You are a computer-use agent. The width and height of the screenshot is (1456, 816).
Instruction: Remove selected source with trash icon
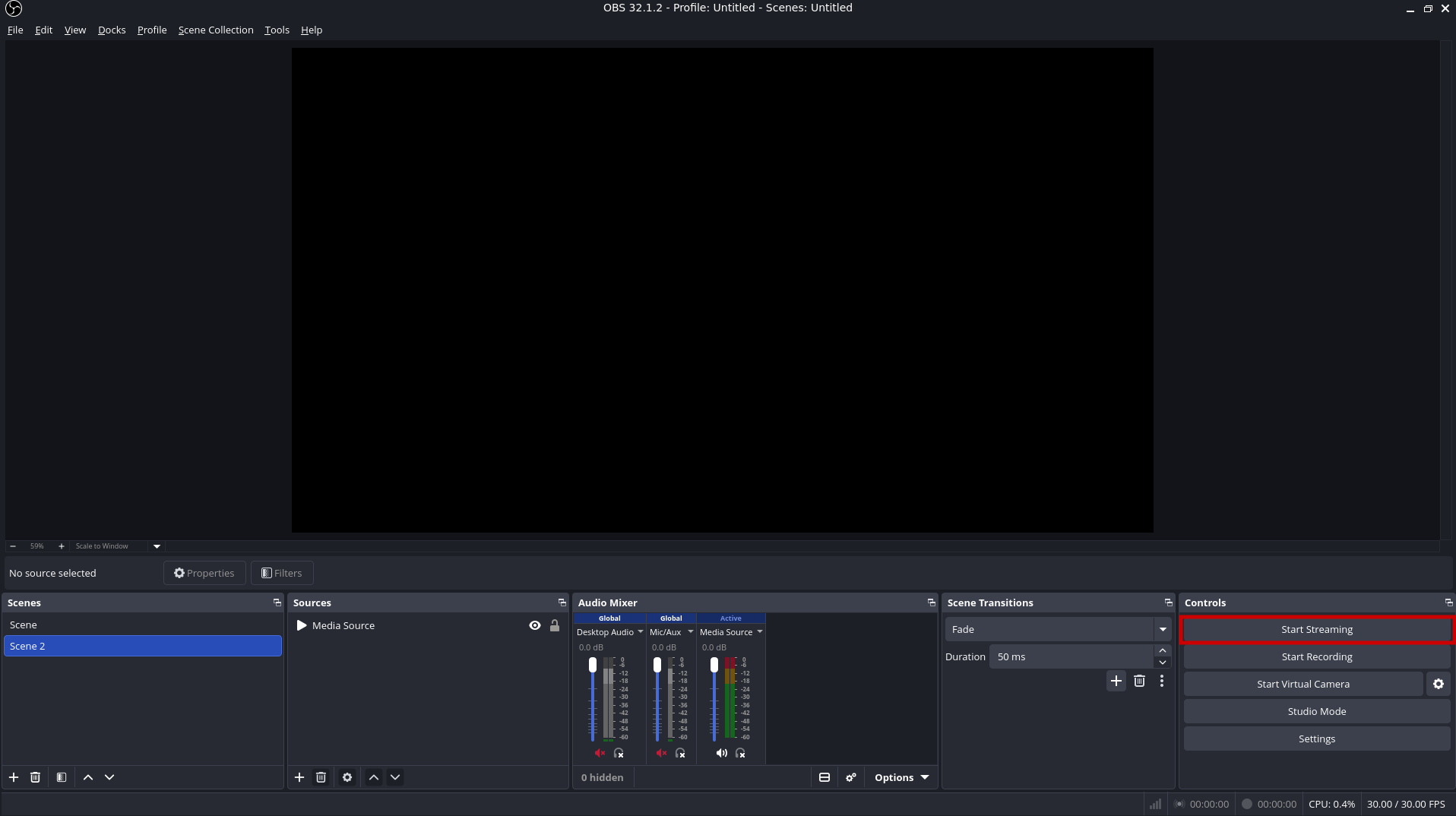tap(321, 777)
